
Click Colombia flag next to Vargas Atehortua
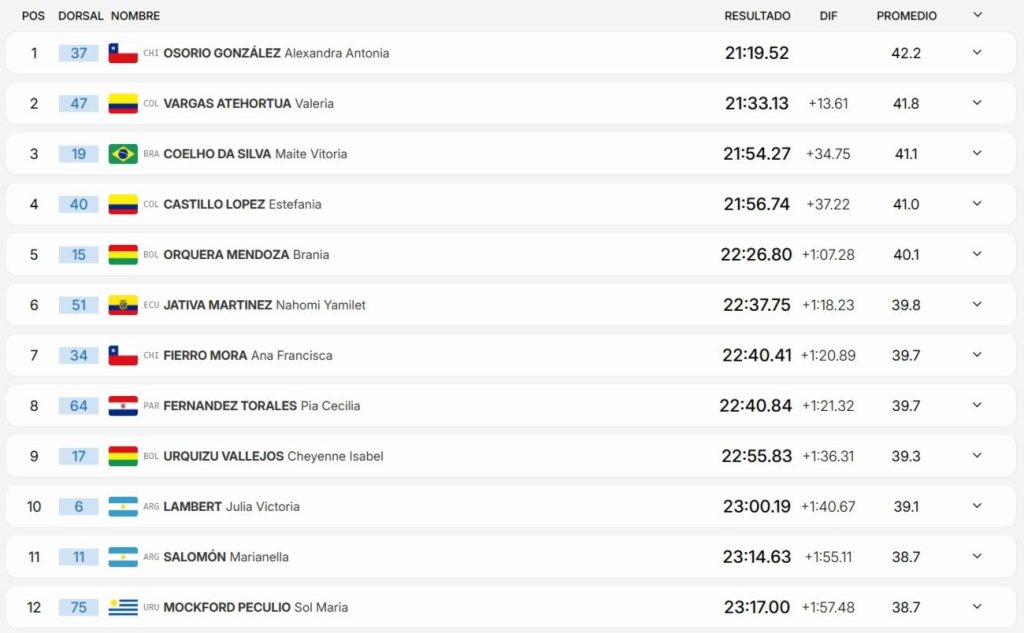123,103
